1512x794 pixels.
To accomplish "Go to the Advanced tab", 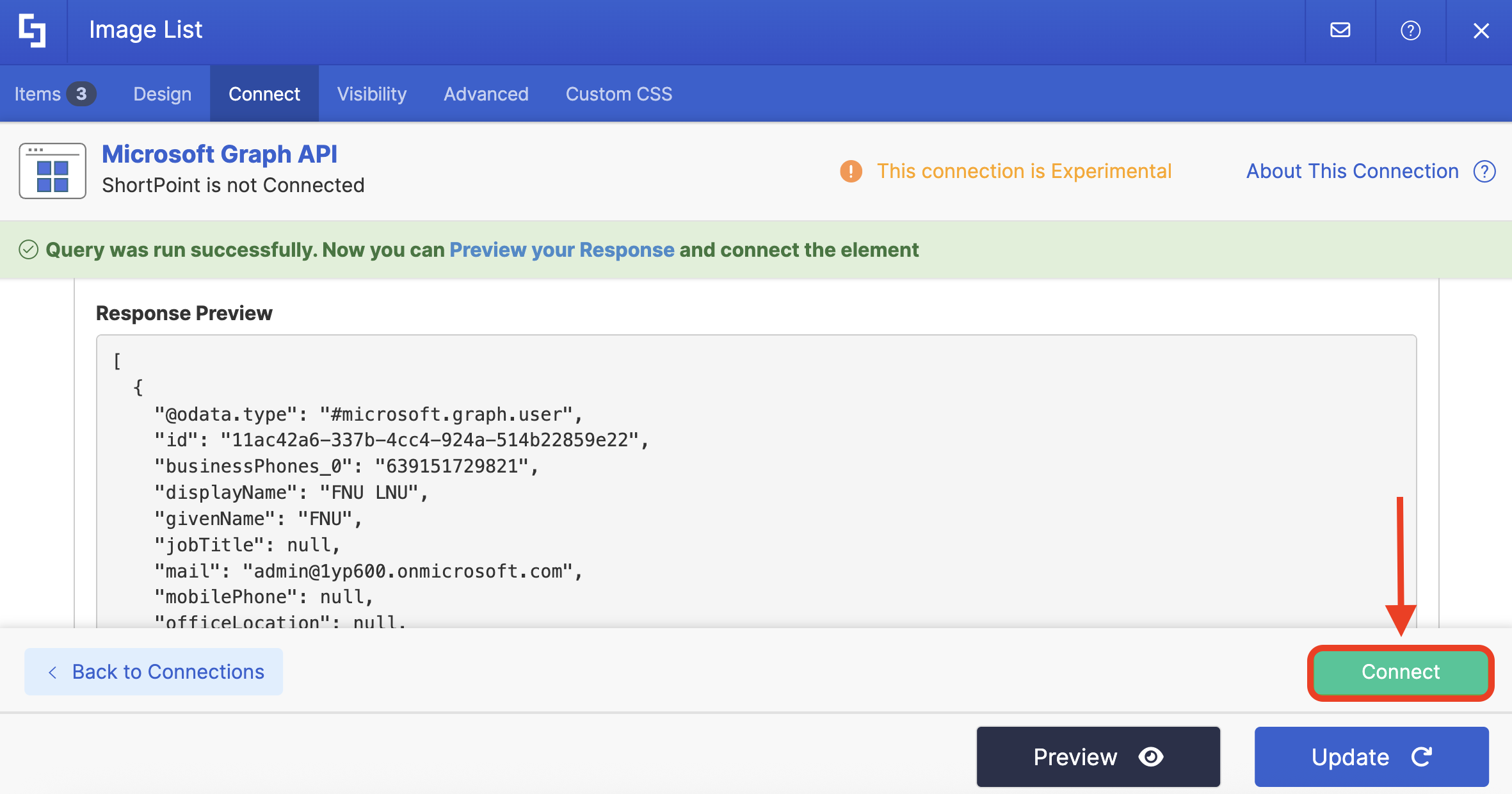I will (486, 94).
